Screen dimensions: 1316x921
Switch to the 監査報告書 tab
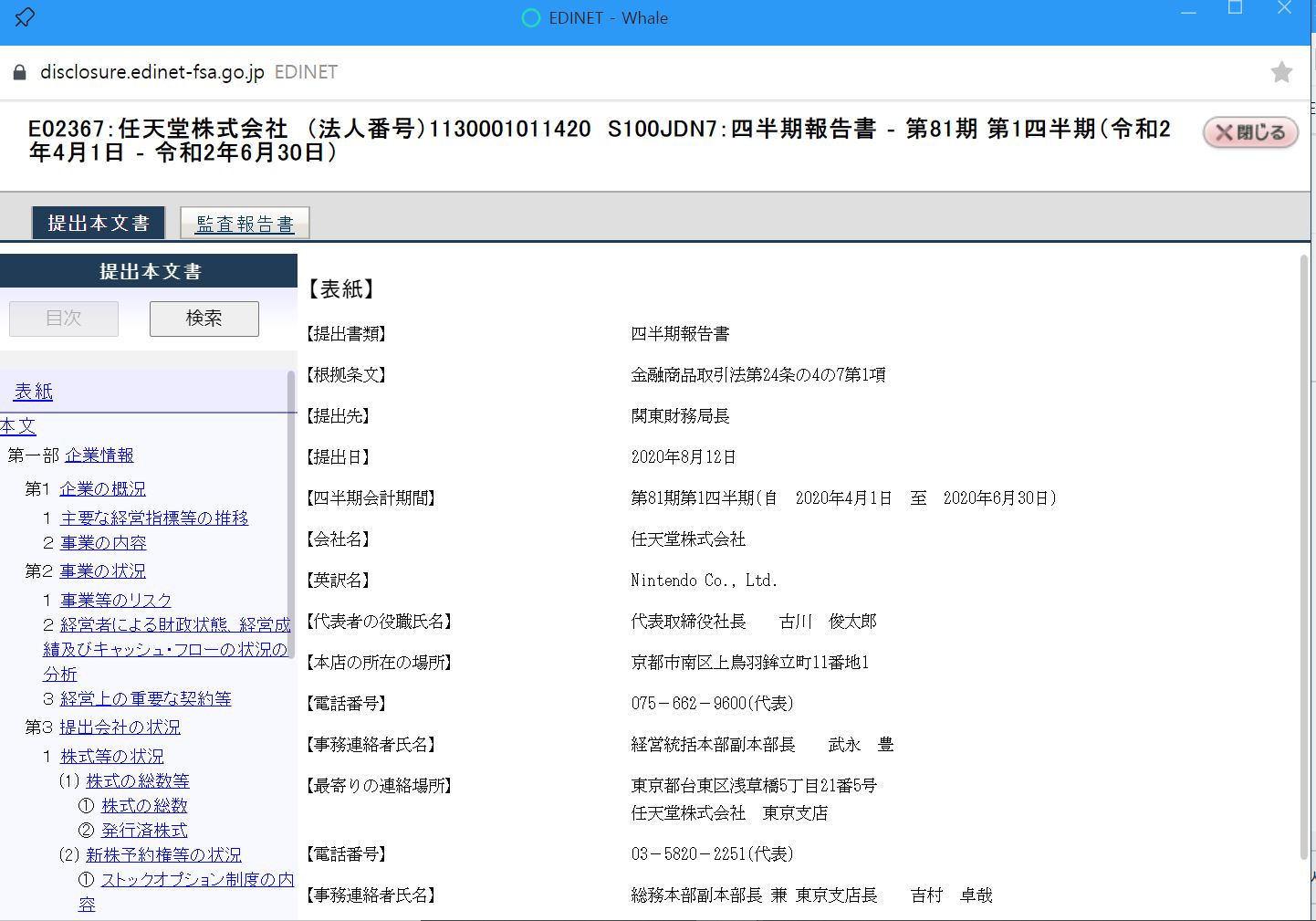point(245,224)
